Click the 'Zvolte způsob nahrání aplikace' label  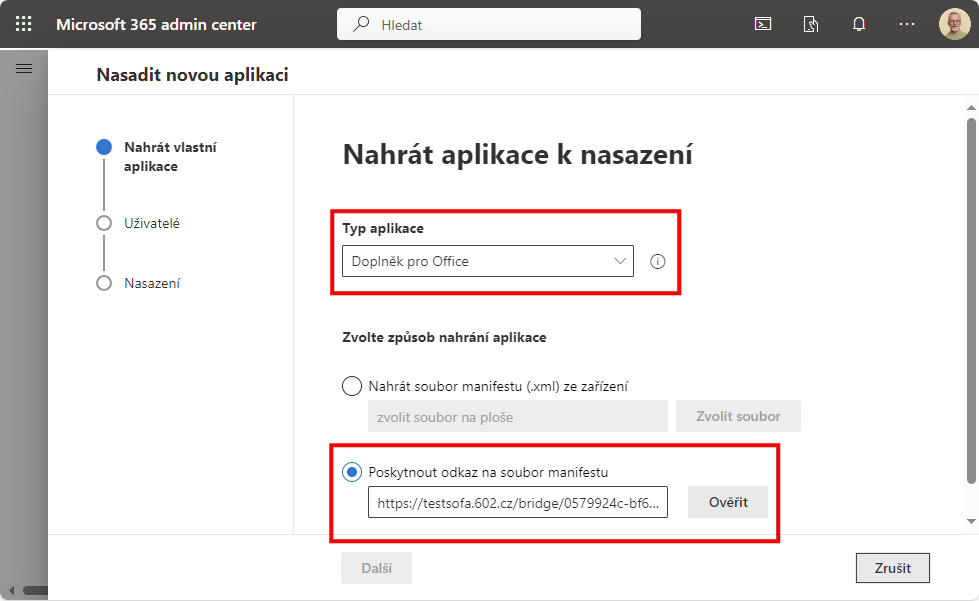click(444, 337)
